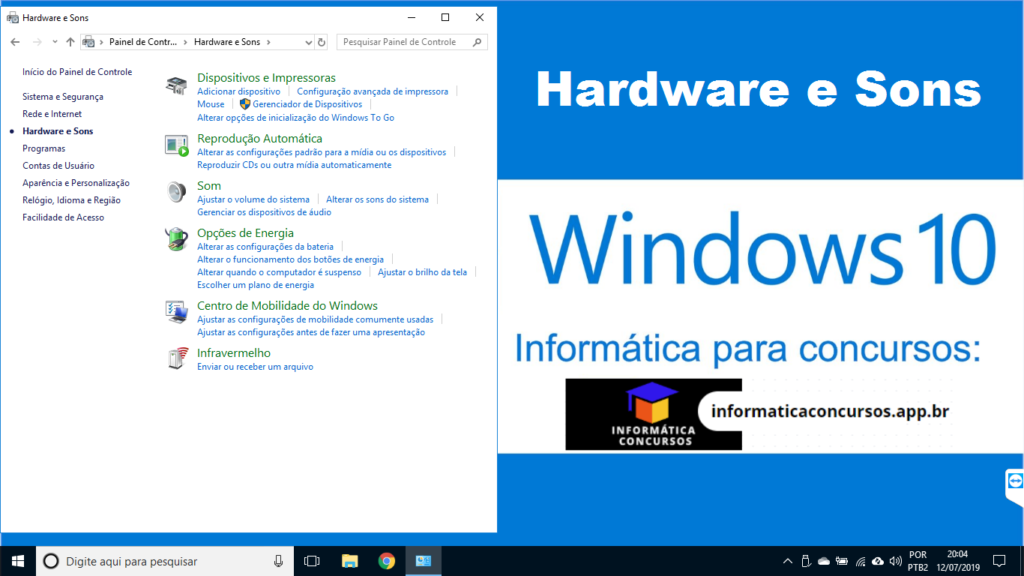Click the Infravermelho icon
1024x576 pixels.
176,359
